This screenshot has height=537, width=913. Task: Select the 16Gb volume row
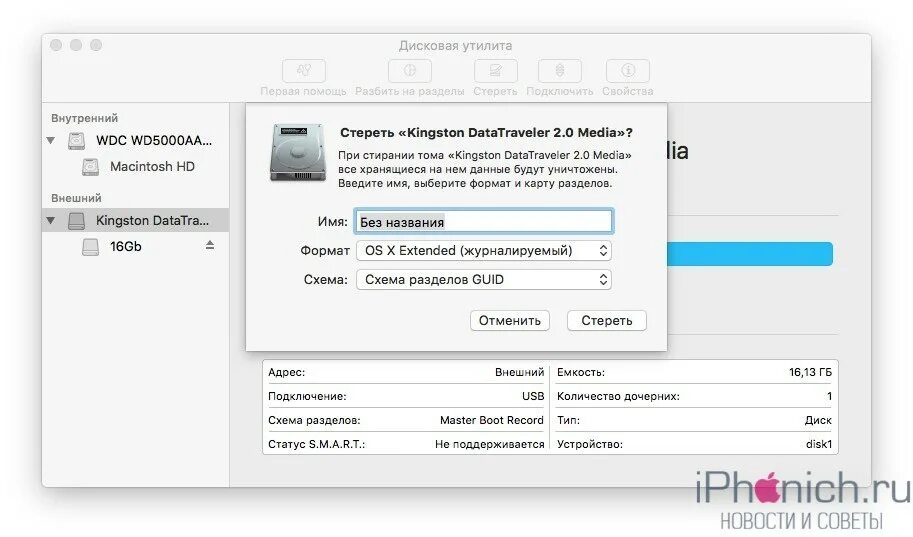pyautogui.click(x=135, y=247)
